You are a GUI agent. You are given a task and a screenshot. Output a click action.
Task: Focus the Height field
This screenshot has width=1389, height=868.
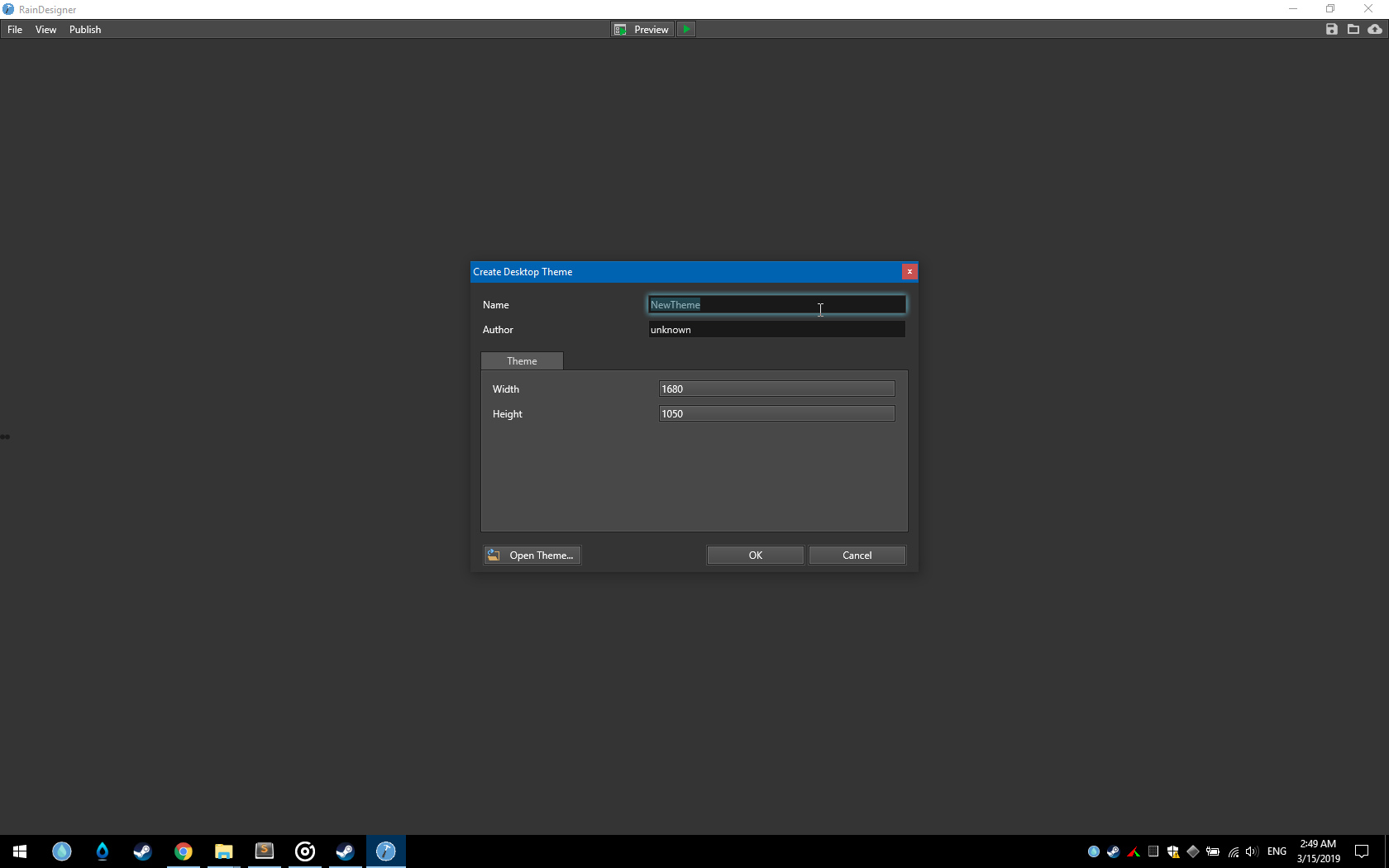point(776,414)
